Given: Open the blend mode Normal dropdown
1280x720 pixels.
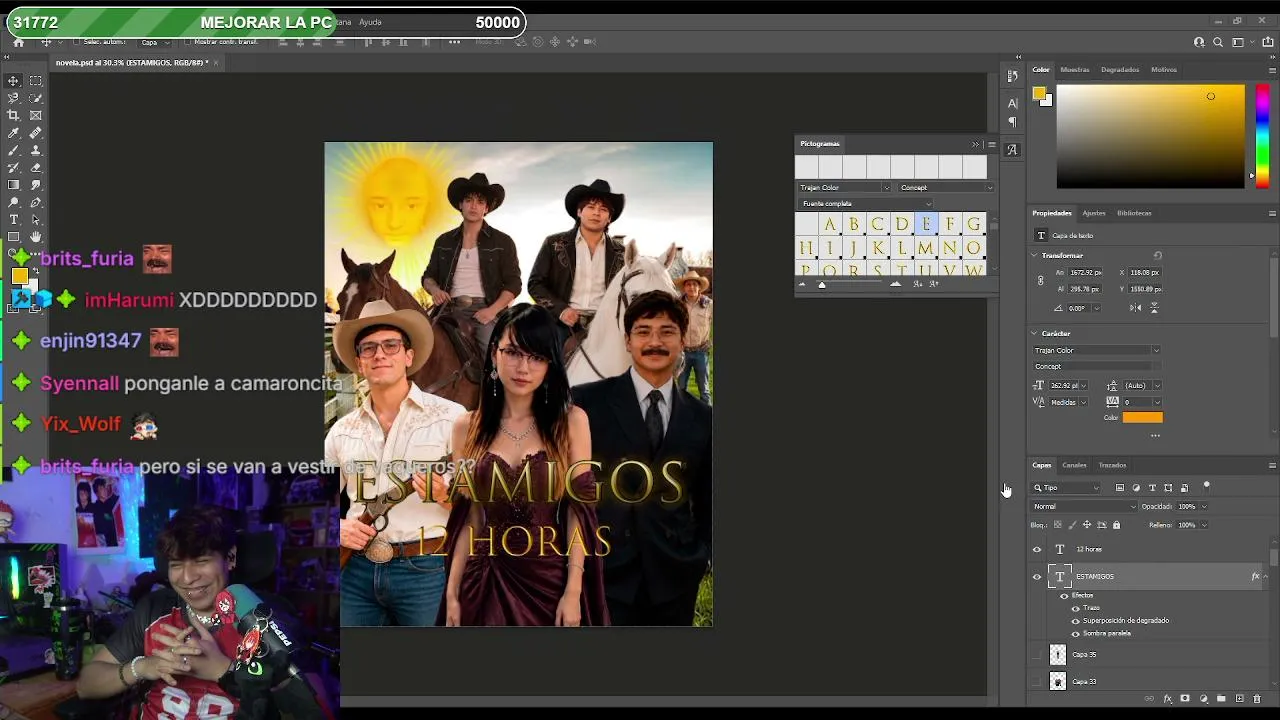Looking at the screenshot, I should (x=1084, y=507).
